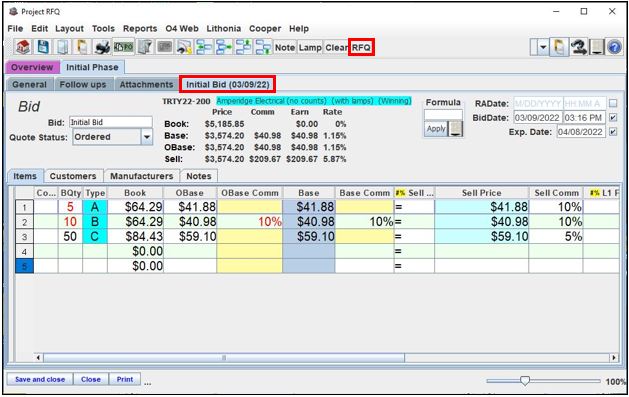Switch to the Customers tab
This screenshot has width=629, height=397.
pos(73,176)
